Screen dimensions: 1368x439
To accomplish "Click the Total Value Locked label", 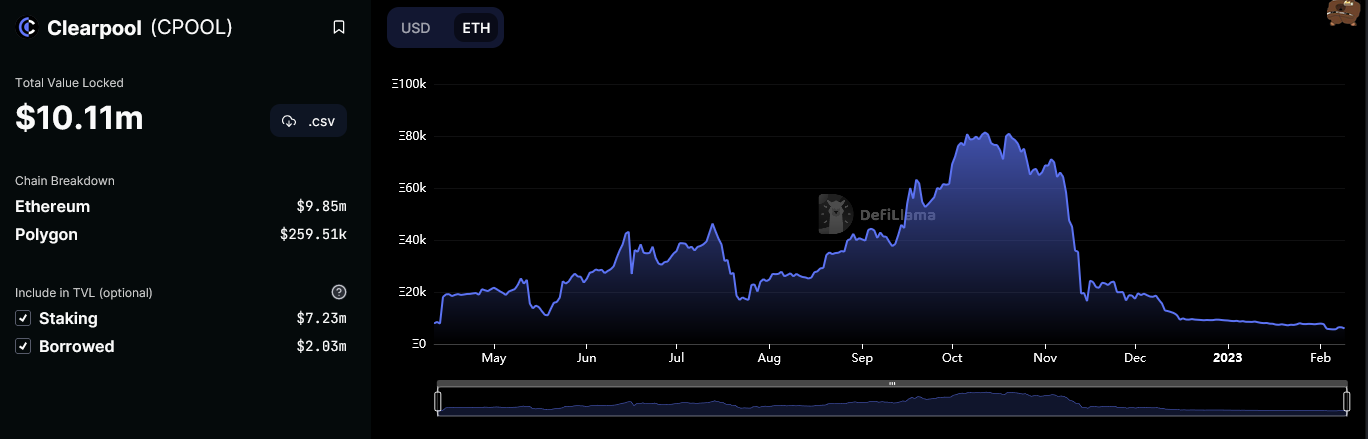I will pyautogui.click(x=69, y=83).
